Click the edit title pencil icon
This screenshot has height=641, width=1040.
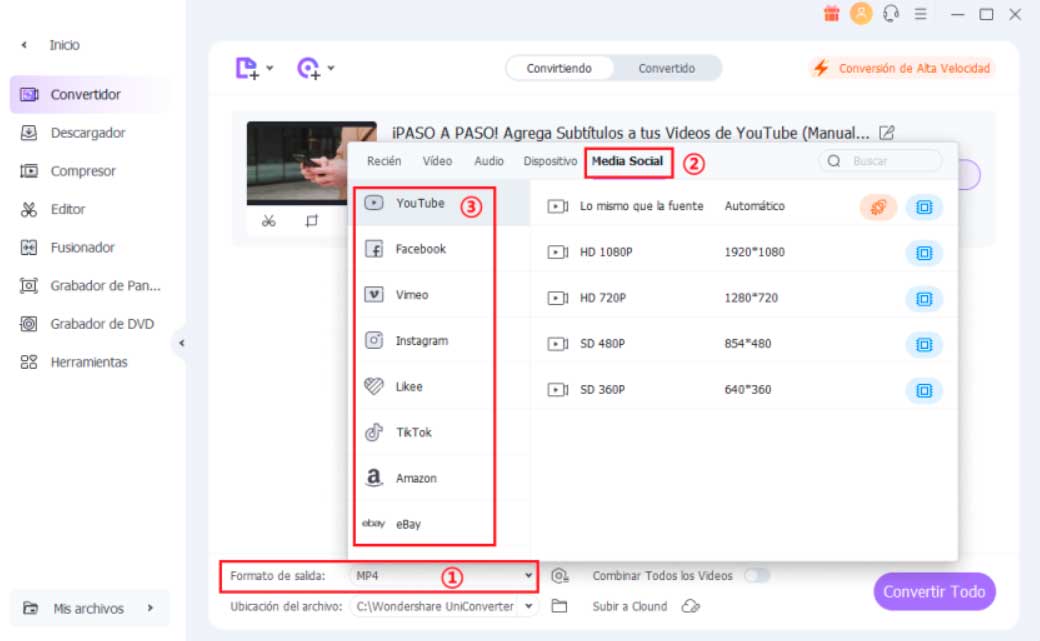[x=886, y=132]
